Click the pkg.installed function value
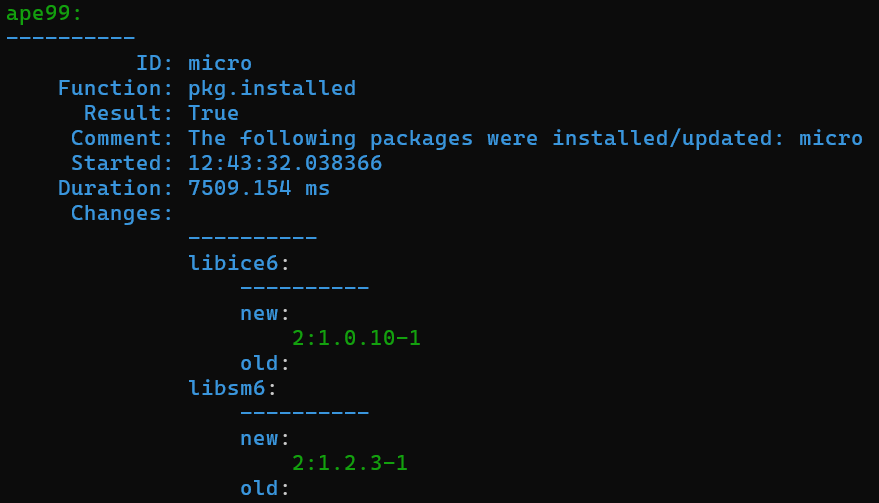Viewport: 879px width, 503px height. coord(272,88)
